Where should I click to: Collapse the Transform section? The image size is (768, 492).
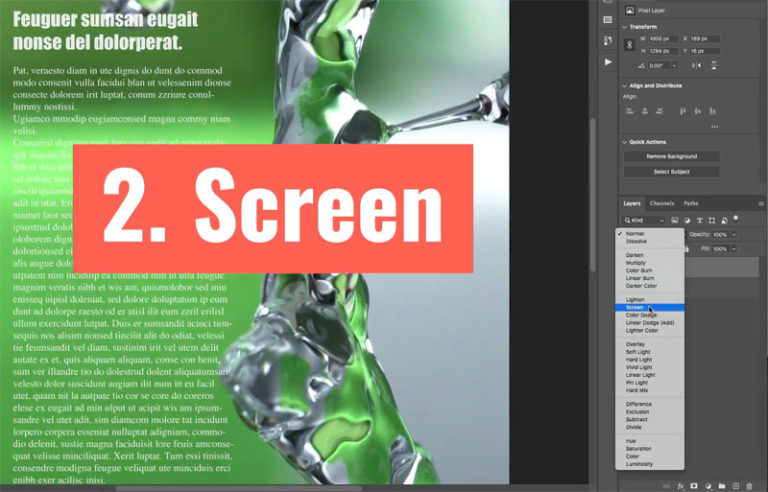coord(623,27)
